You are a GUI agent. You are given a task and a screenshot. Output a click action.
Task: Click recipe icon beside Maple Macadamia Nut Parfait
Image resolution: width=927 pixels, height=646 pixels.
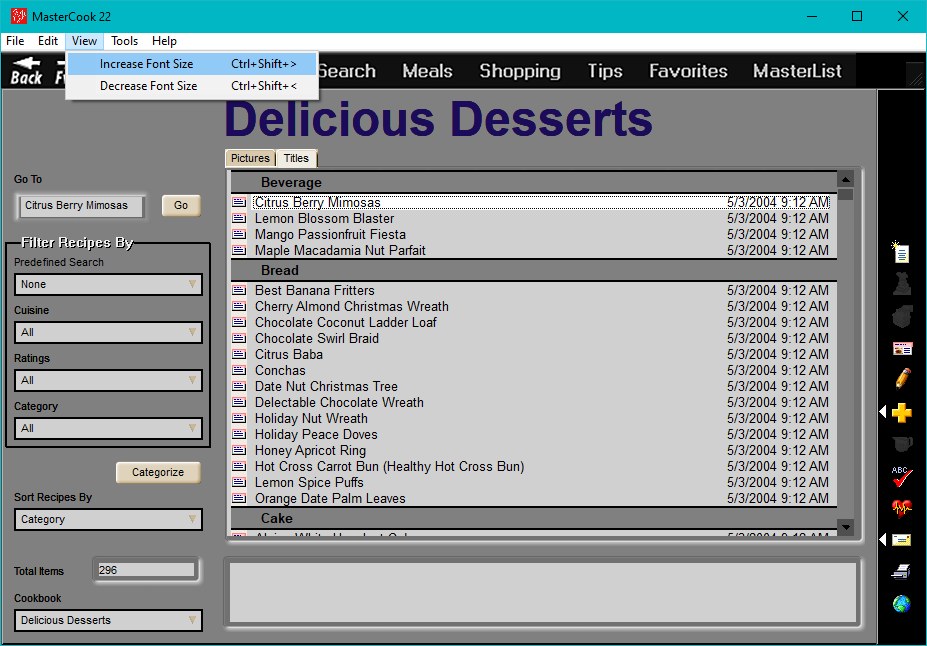click(x=239, y=251)
